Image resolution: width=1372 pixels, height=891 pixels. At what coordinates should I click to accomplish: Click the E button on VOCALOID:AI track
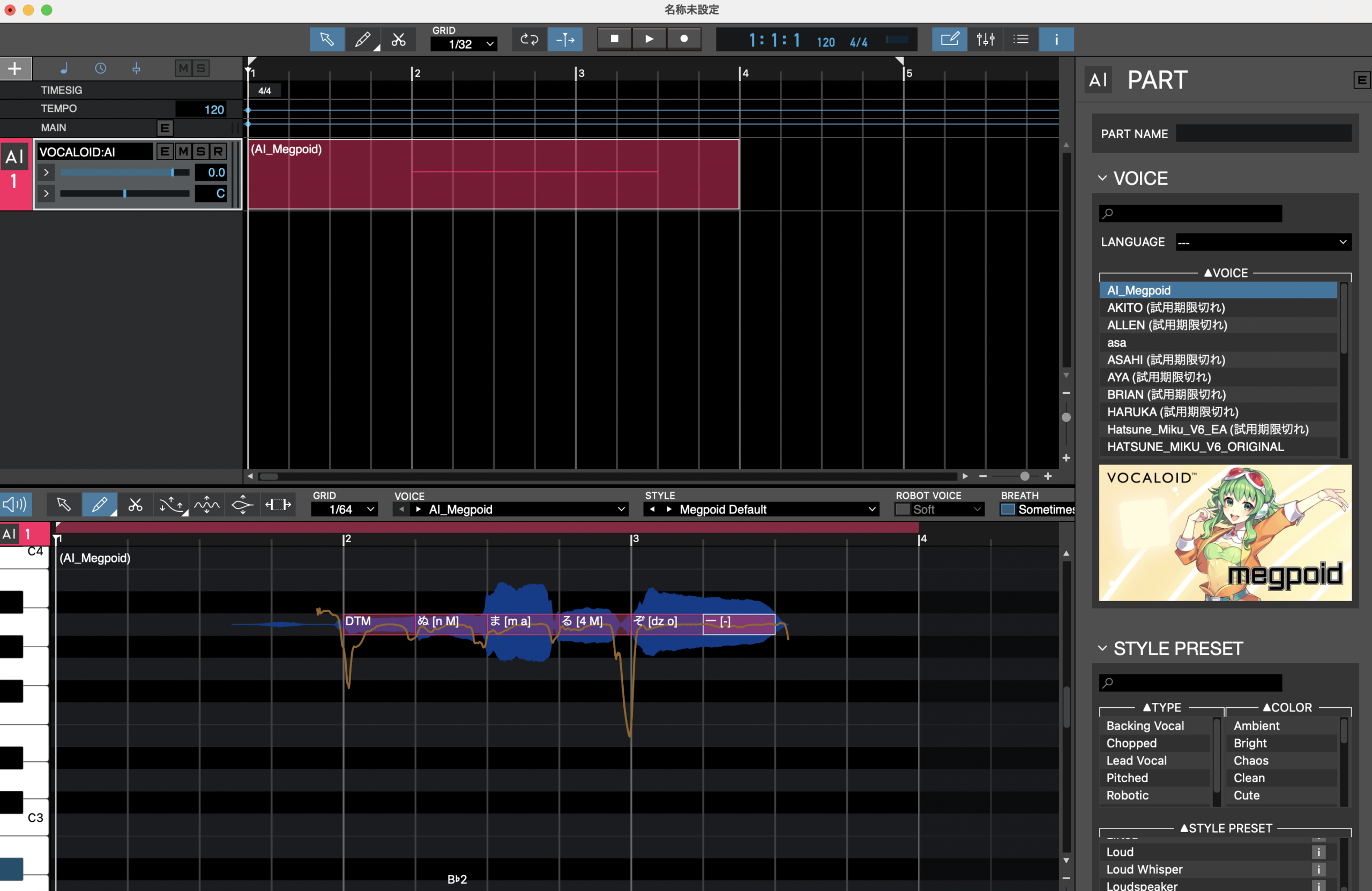coord(165,152)
